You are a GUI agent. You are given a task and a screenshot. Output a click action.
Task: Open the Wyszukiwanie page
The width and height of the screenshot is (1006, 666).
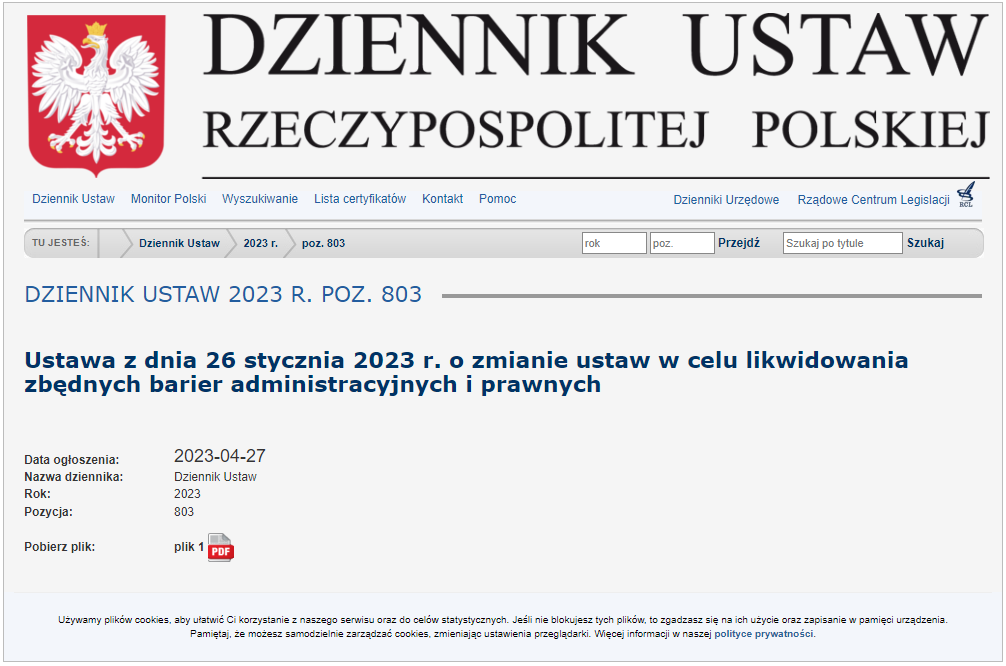261,199
